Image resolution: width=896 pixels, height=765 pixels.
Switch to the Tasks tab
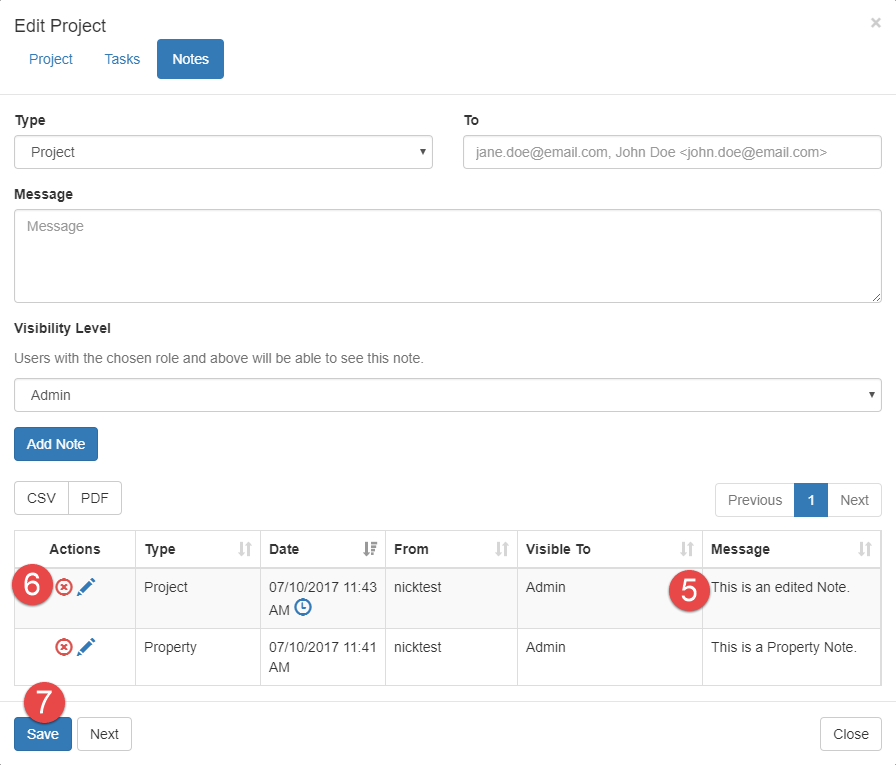(x=122, y=59)
